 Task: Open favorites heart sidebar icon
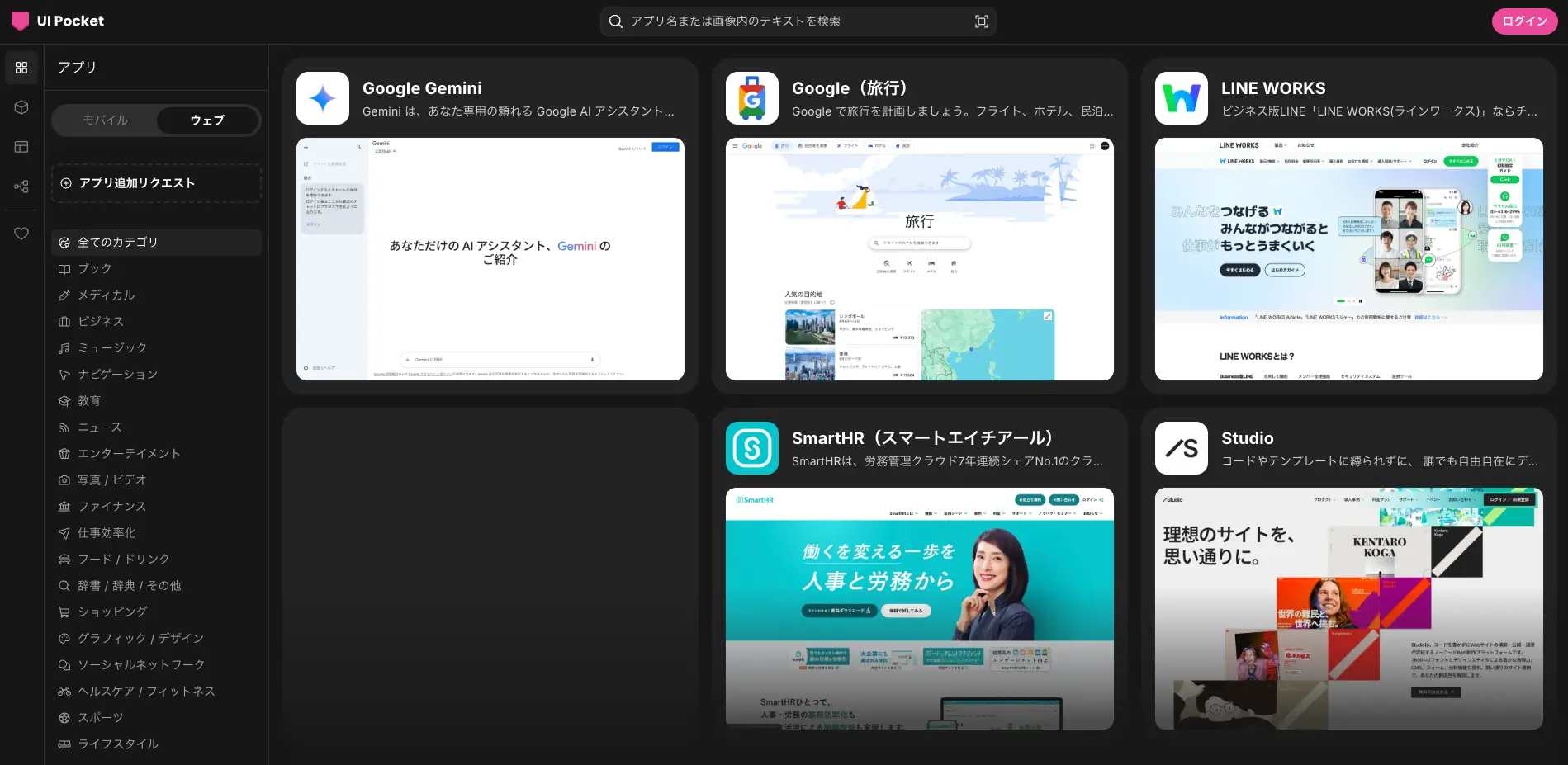pos(21,234)
